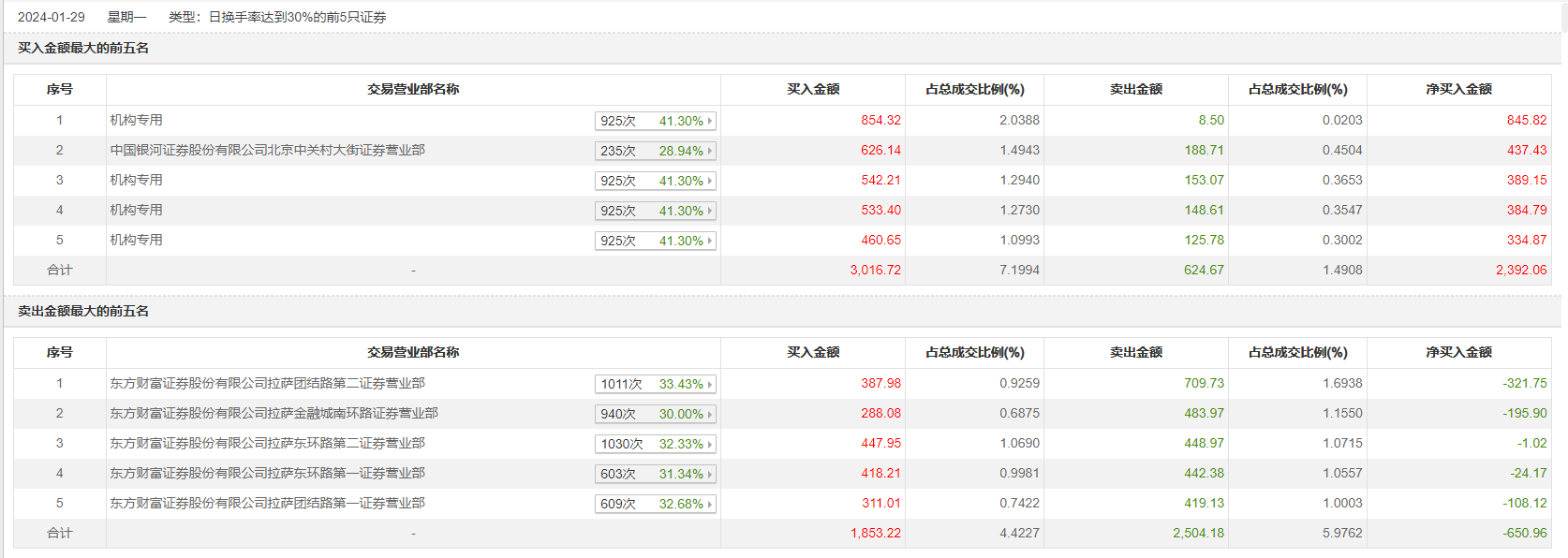This screenshot has width=1568, height=558.
Task: Click arrow on buy row 5 stats box
Action: coord(710,241)
